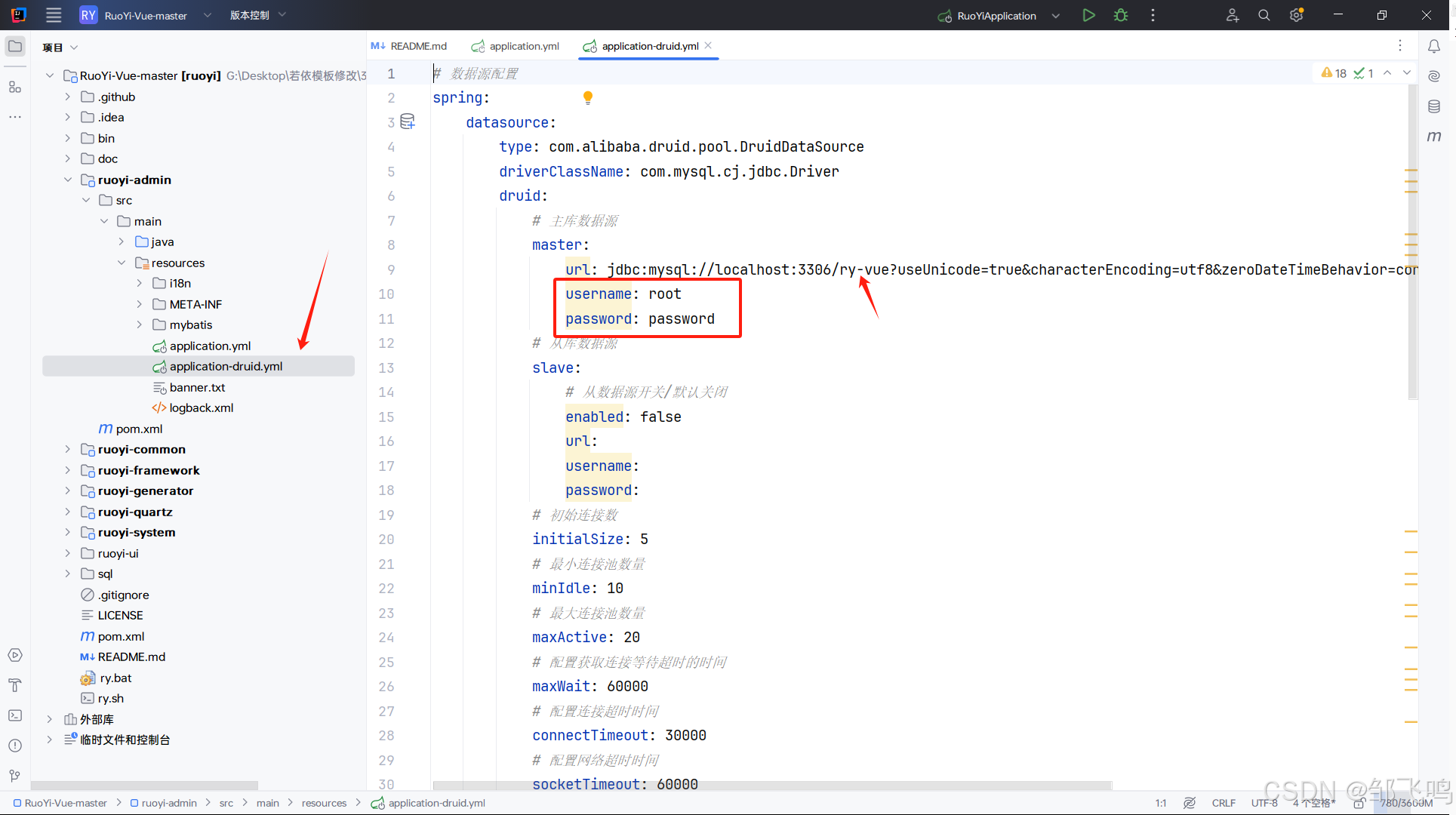Viewport: 1456px width, 815px height.
Task: Click the datasource gutter icon on line 3
Action: click(x=408, y=121)
